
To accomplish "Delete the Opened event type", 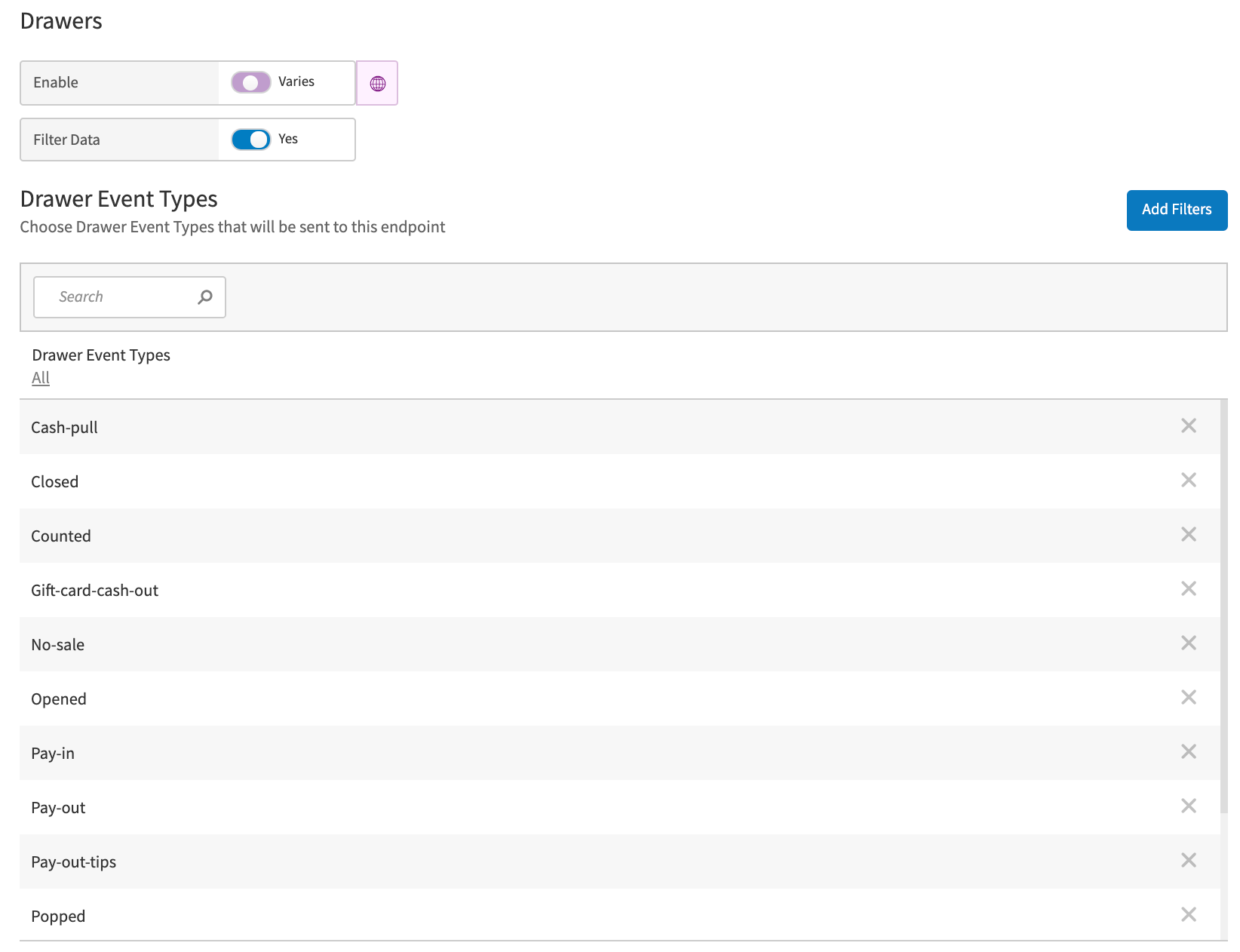I will (1188, 698).
